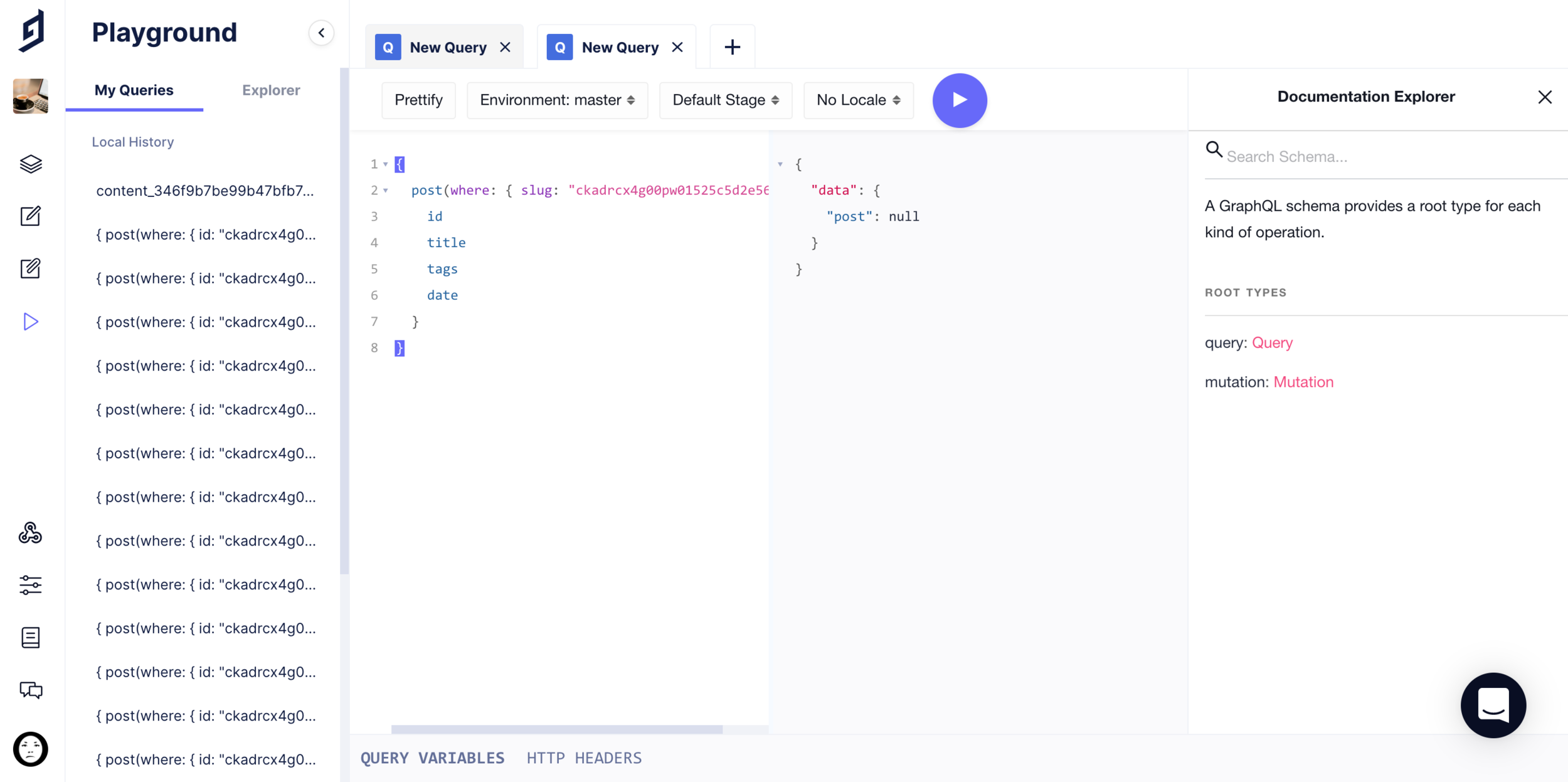Open the chat bubbles icon in sidebar
This screenshot has width=1568, height=782.
(x=30, y=690)
